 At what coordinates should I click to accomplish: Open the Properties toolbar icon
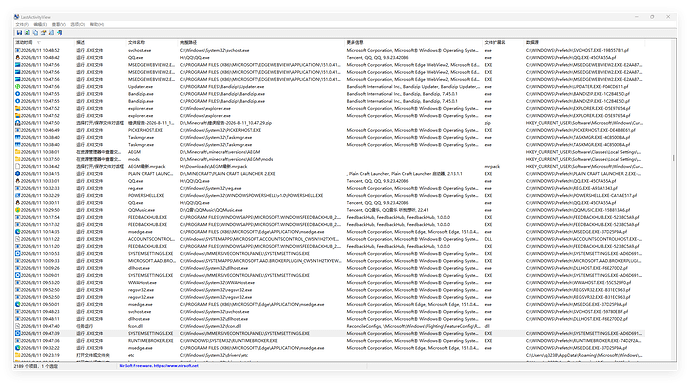point(43,33)
